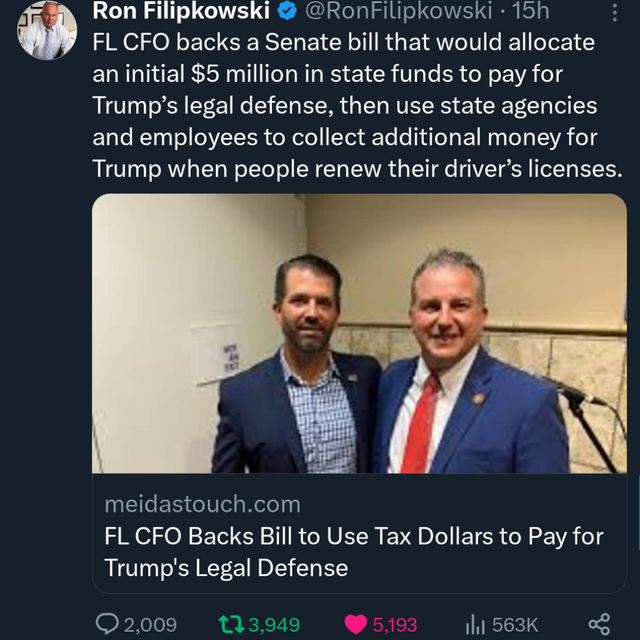Click the 5,193 likes count
Image resolution: width=640 pixels, height=640 pixels.
click(395, 623)
